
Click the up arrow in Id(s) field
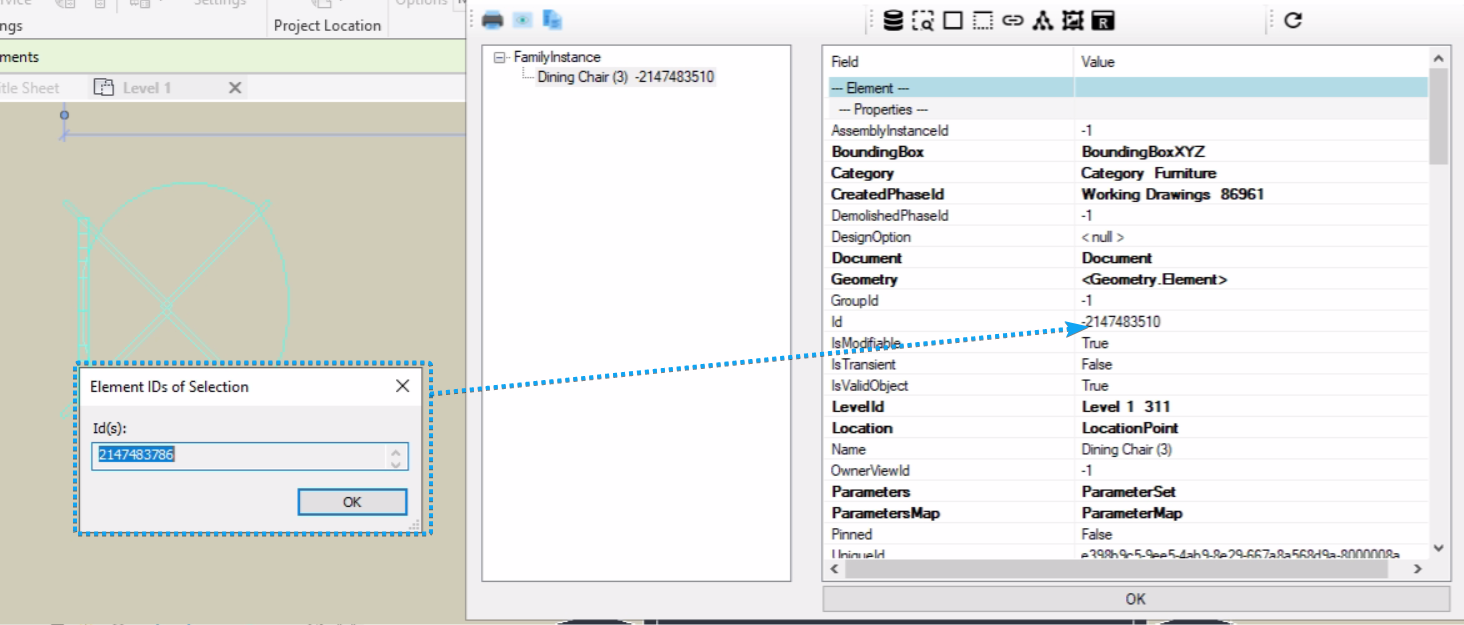pos(397,451)
